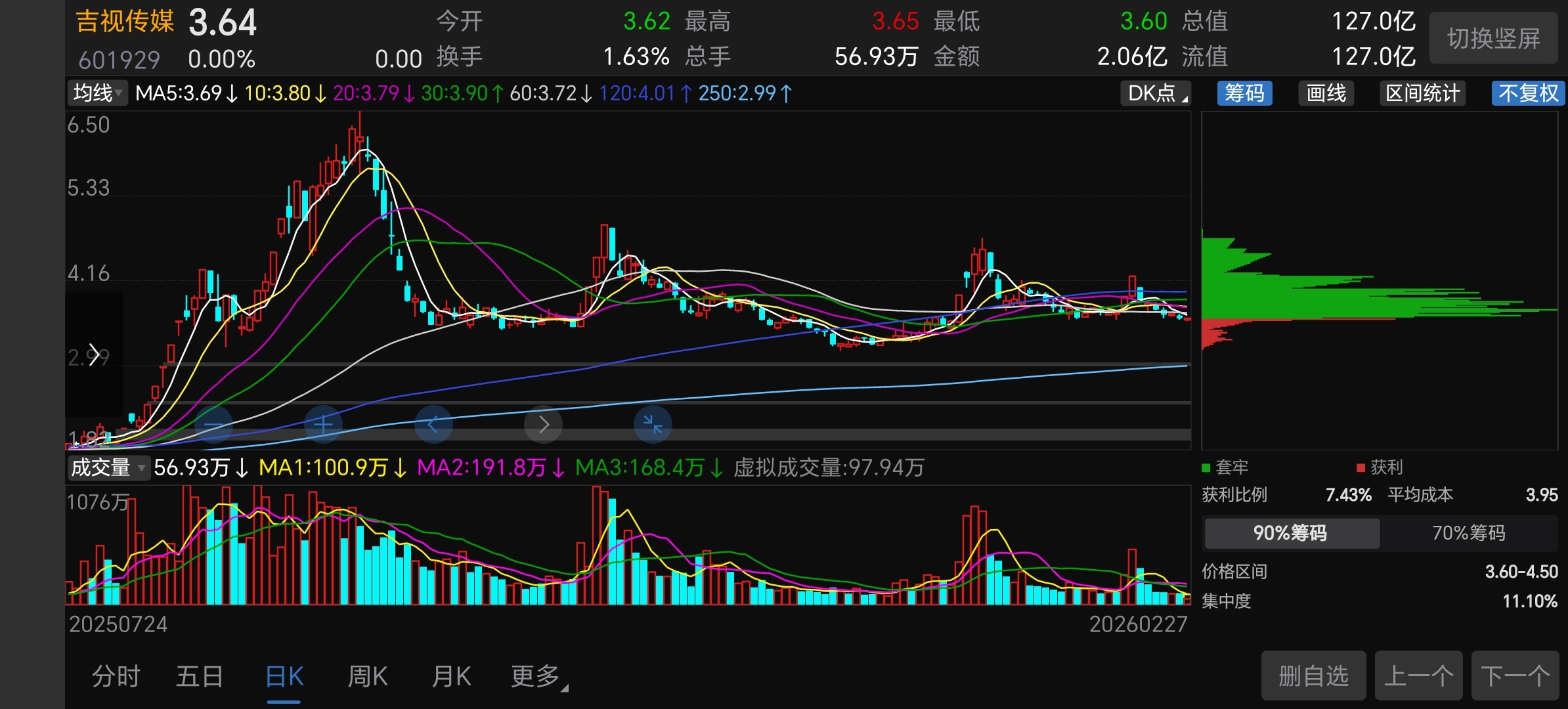
Task: Open 不复权 adjustment selector
Action: click(x=1528, y=93)
